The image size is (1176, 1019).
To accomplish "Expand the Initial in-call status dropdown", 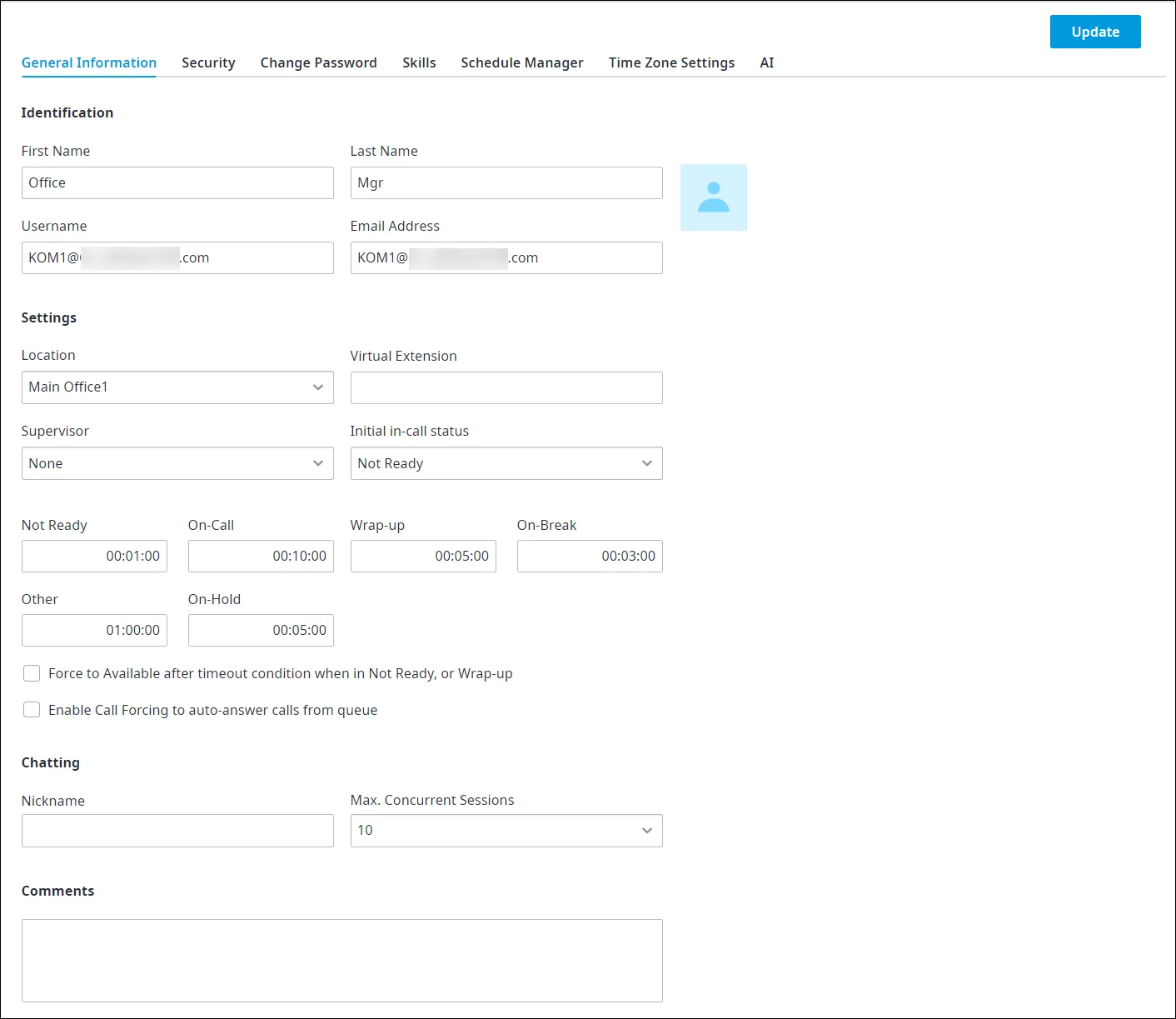I will pyautogui.click(x=506, y=463).
